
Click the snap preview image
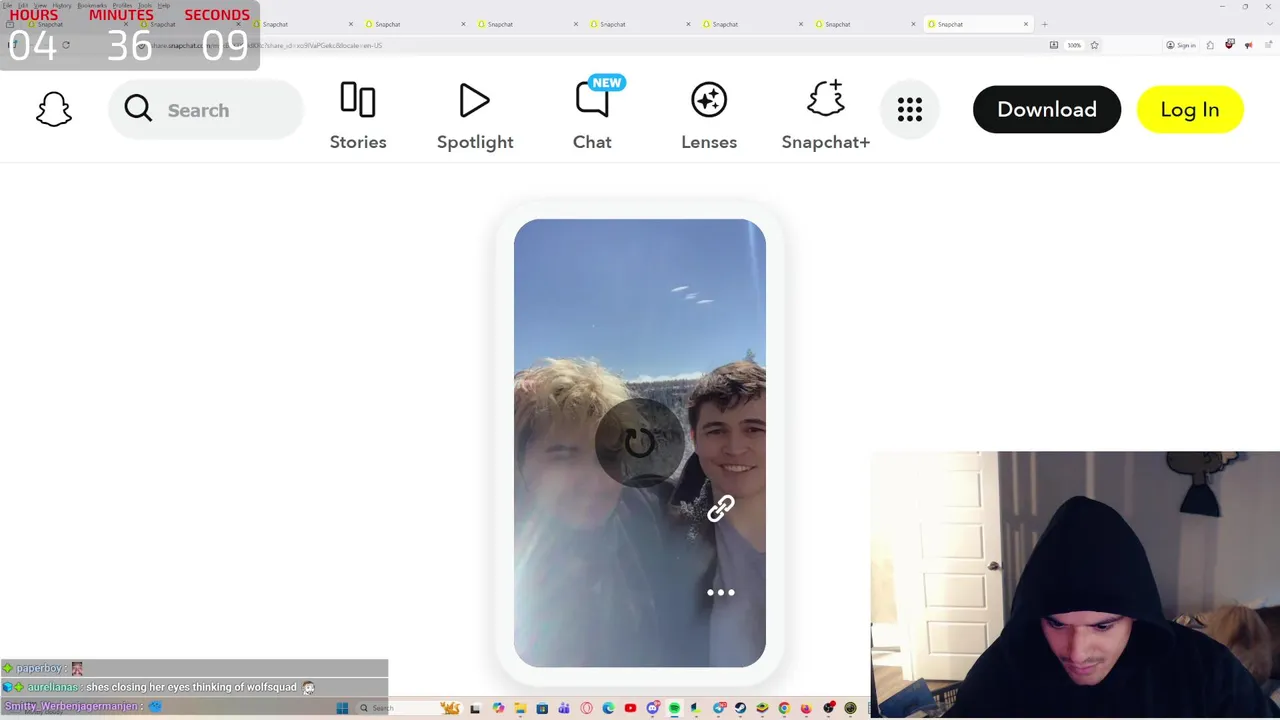point(640,443)
